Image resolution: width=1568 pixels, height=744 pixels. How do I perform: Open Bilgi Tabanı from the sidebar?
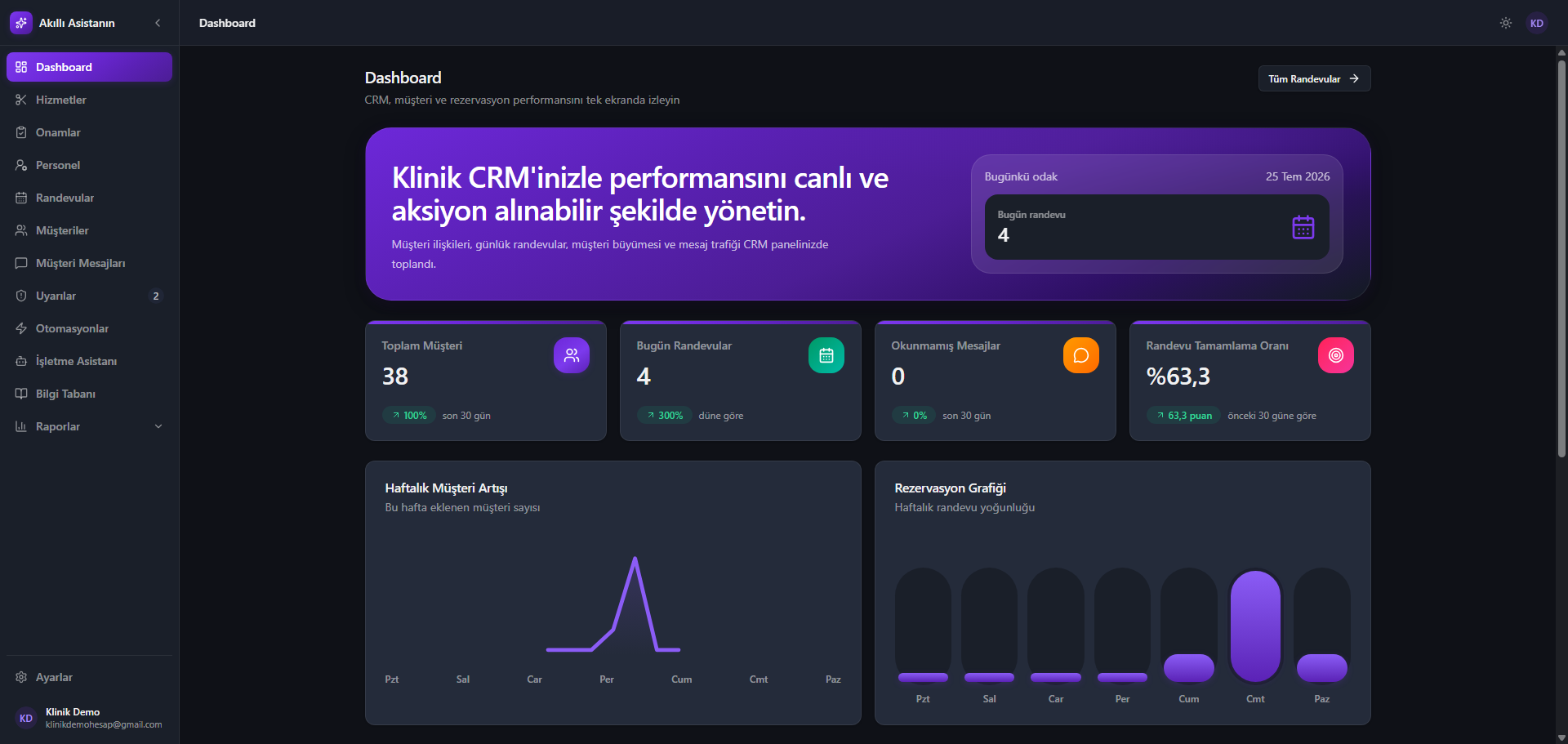pos(89,394)
